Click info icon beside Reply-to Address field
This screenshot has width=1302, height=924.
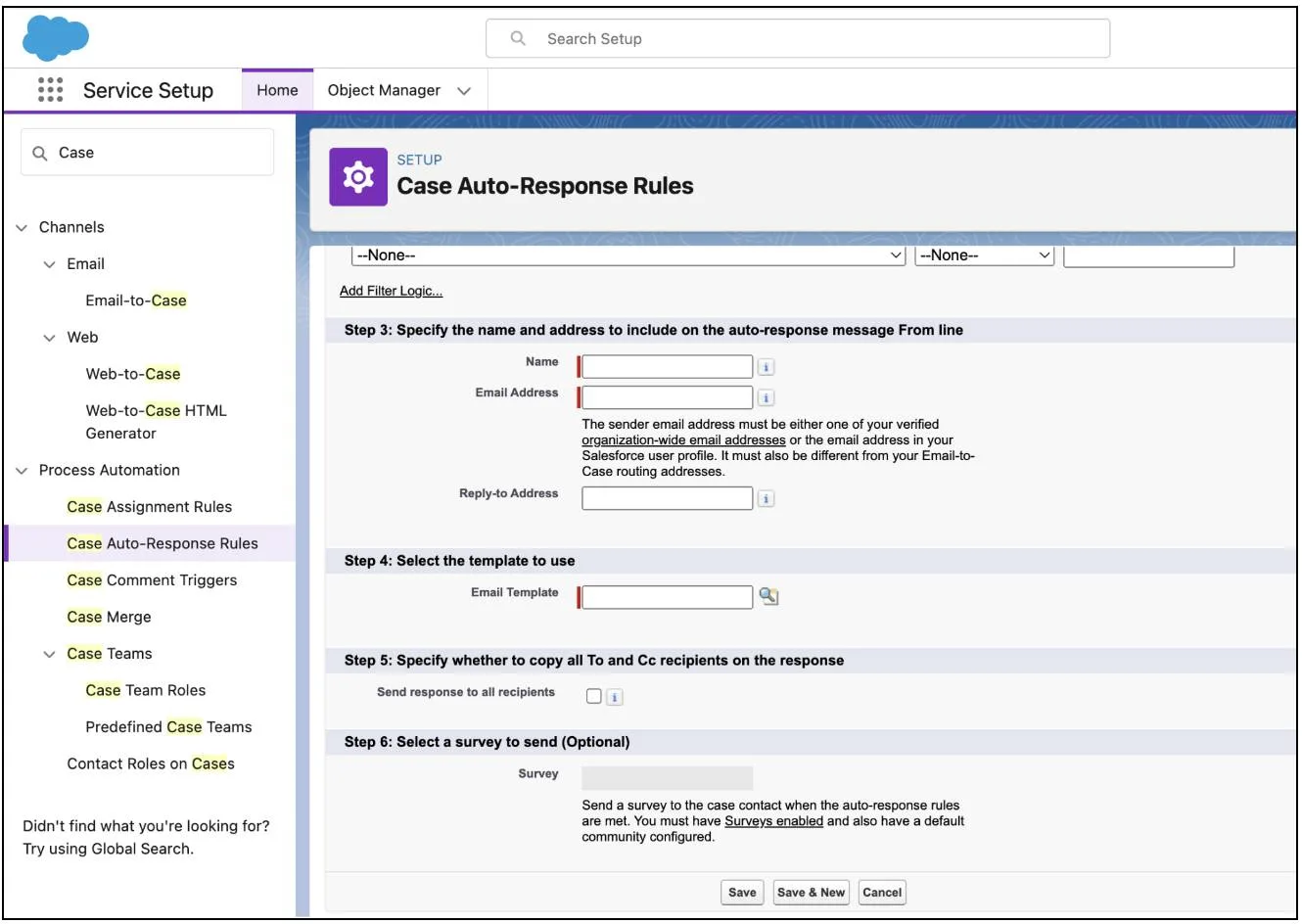(x=767, y=499)
